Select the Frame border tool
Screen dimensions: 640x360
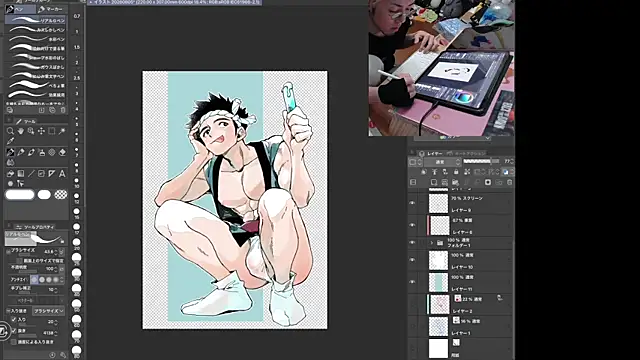click(41, 173)
